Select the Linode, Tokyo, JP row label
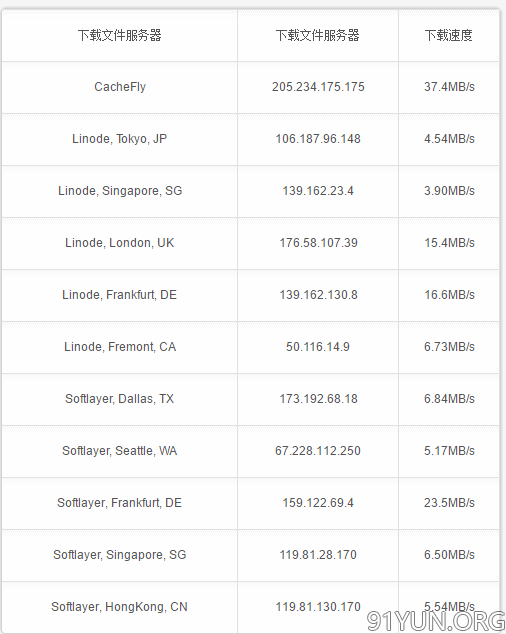Viewport: 506px width, 634px height. [119, 139]
